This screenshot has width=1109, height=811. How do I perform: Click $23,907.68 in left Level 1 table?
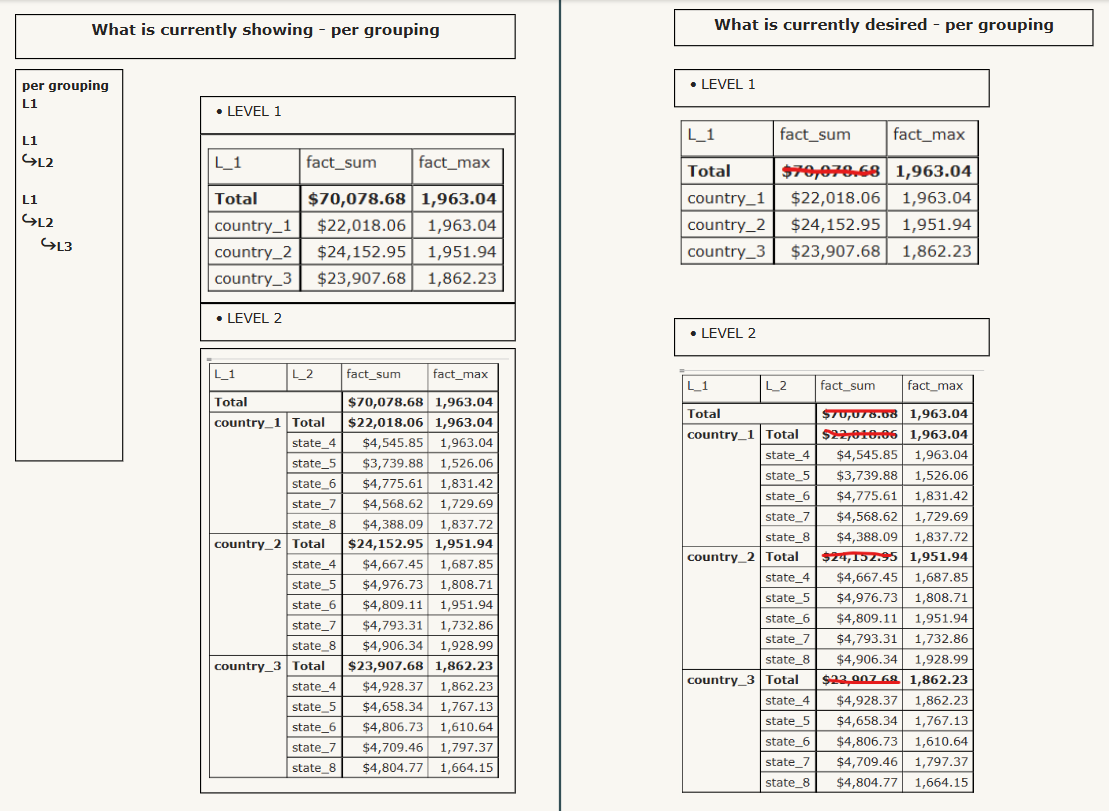[361, 279]
